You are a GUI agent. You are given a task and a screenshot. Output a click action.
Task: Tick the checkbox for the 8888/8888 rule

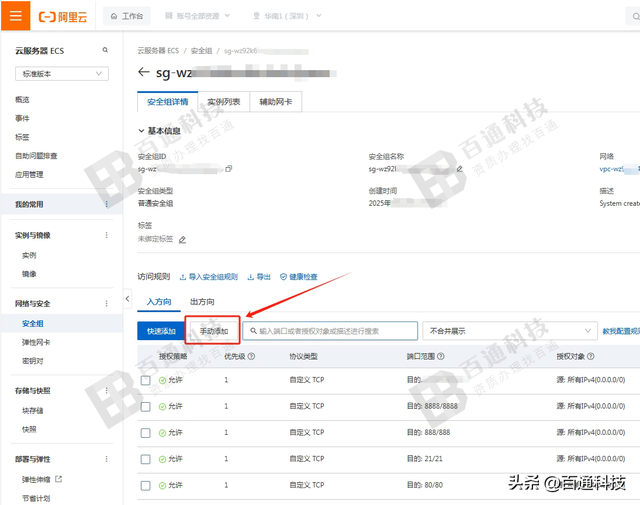pos(145,407)
